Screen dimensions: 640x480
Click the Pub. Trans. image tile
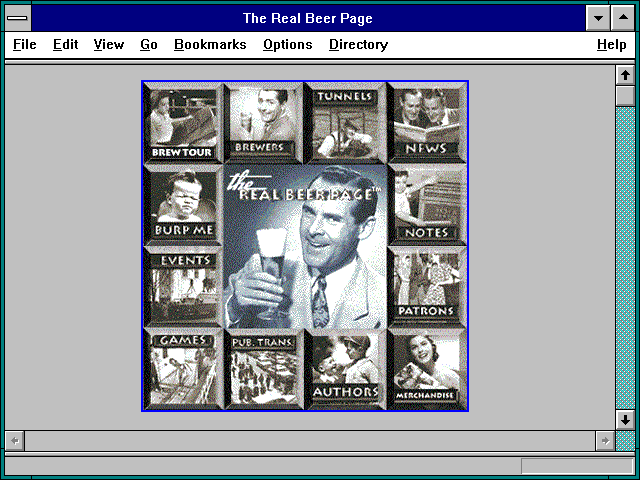264,369
